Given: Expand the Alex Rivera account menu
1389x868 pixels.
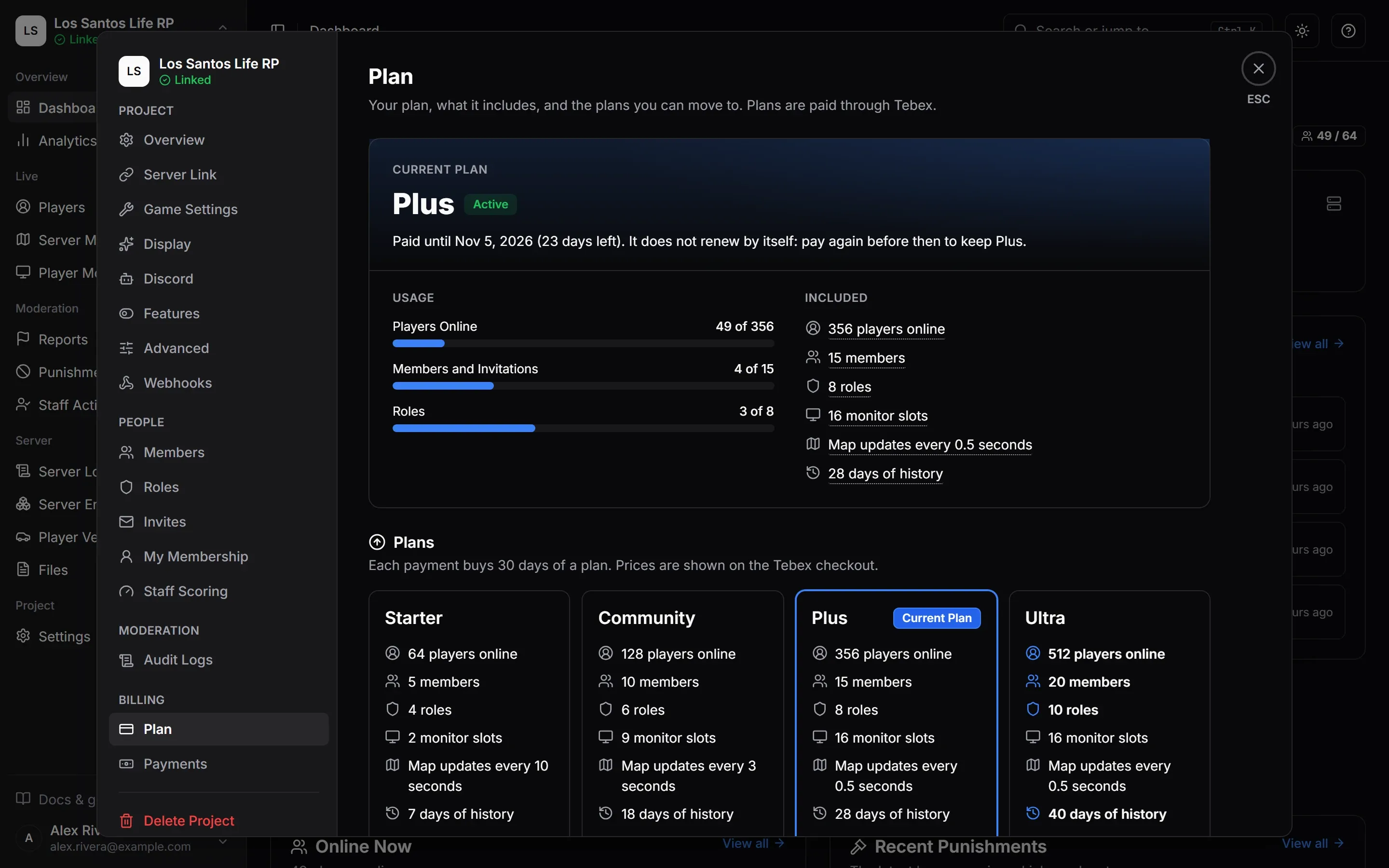Looking at the screenshot, I should click(x=123, y=839).
